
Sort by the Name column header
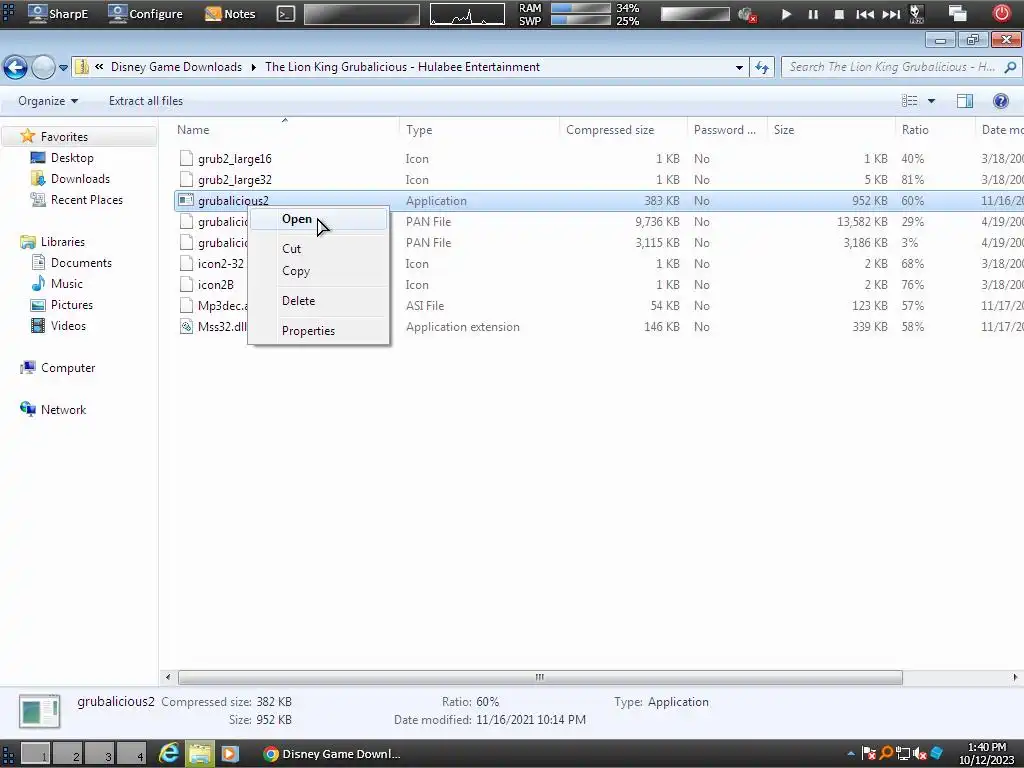(x=285, y=130)
